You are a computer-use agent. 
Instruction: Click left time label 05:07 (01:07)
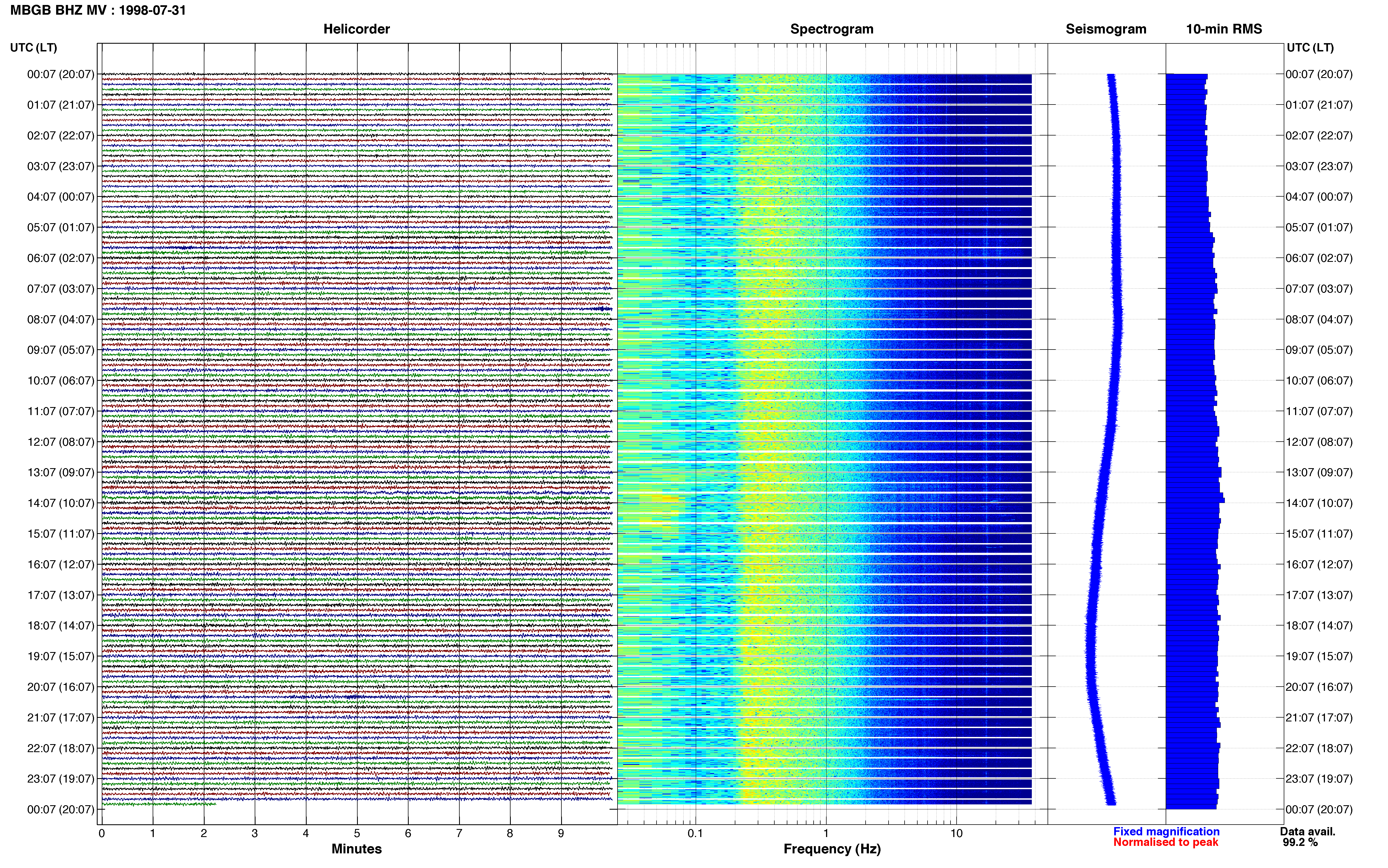click(60, 227)
